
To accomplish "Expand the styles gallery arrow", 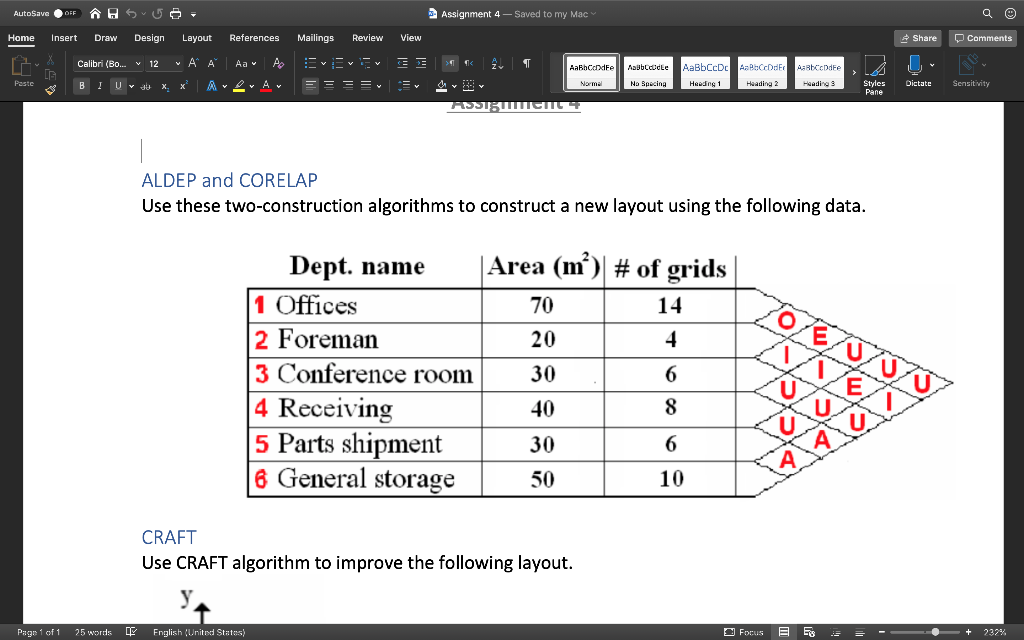I will (x=854, y=72).
